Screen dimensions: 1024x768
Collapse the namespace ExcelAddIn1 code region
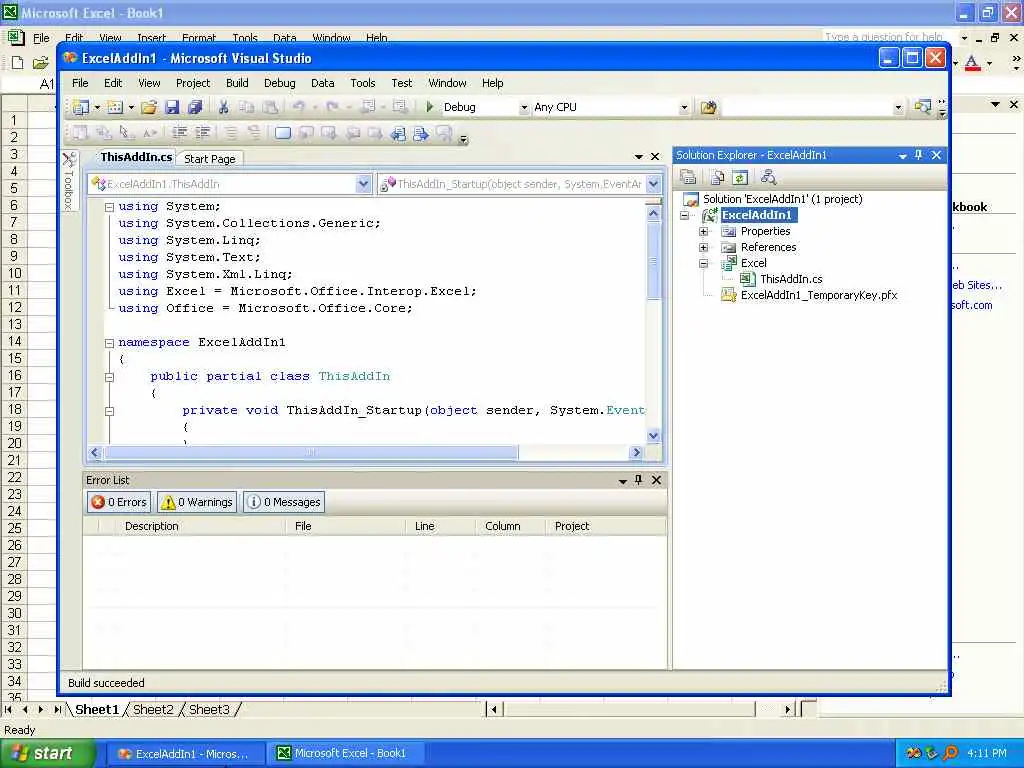click(110, 343)
